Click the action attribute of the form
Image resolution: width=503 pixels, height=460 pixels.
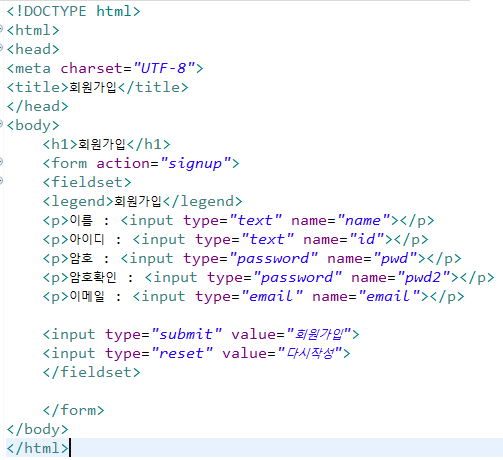pyautogui.click(x=123, y=163)
